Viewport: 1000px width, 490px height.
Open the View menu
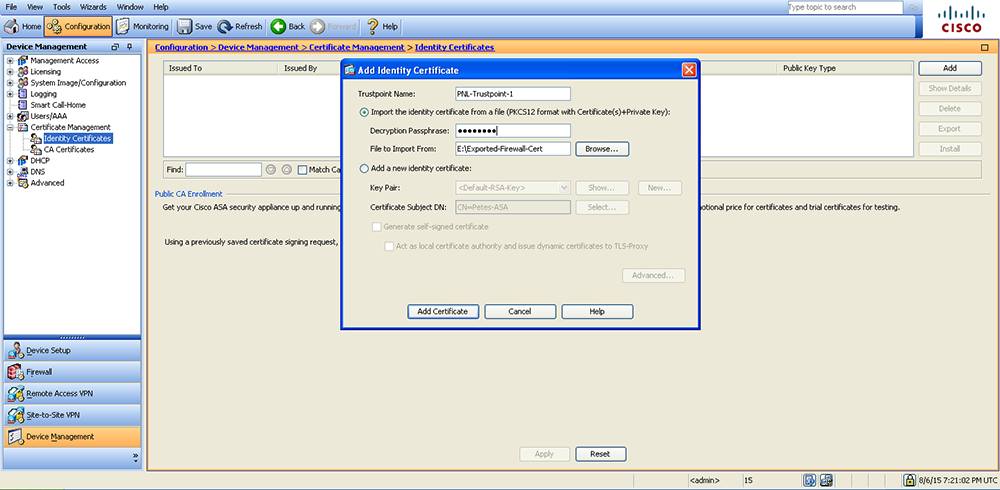tap(35, 7)
